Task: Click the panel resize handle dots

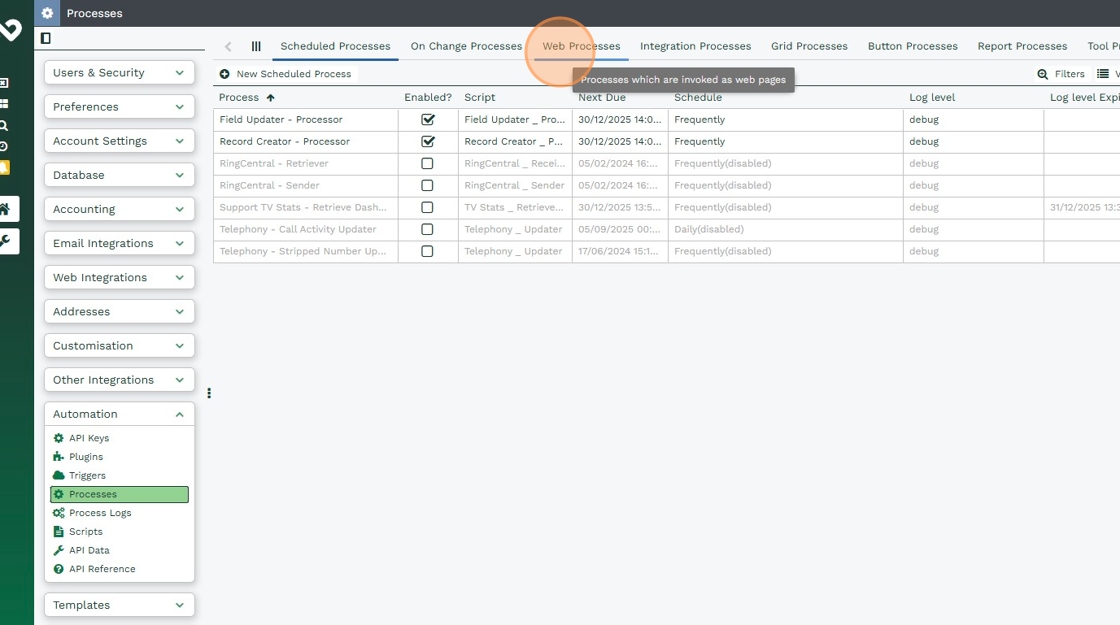Action: (209, 393)
